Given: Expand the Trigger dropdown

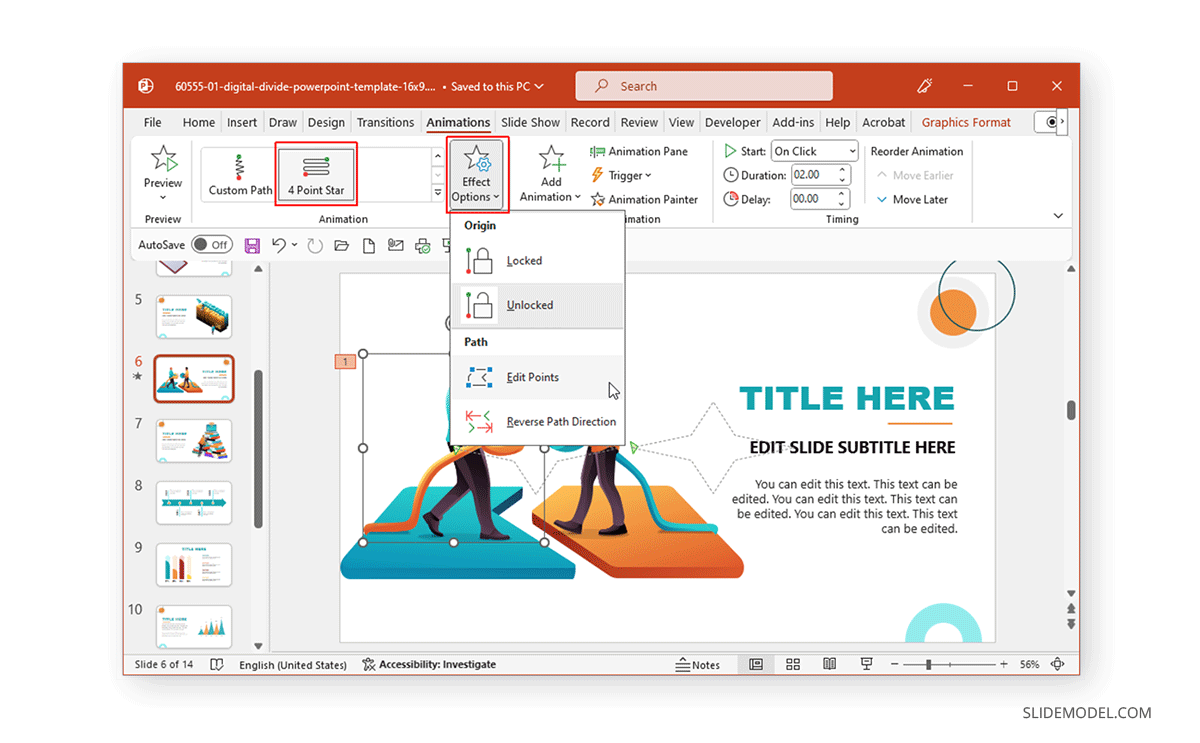Looking at the screenshot, I should coord(621,175).
